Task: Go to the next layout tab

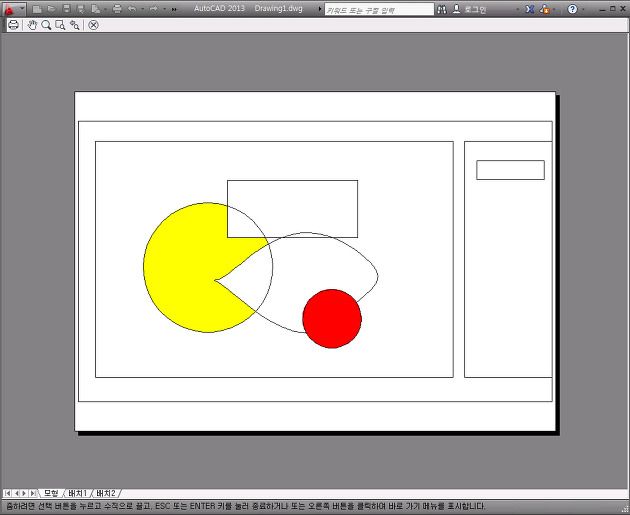Action: (24, 493)
